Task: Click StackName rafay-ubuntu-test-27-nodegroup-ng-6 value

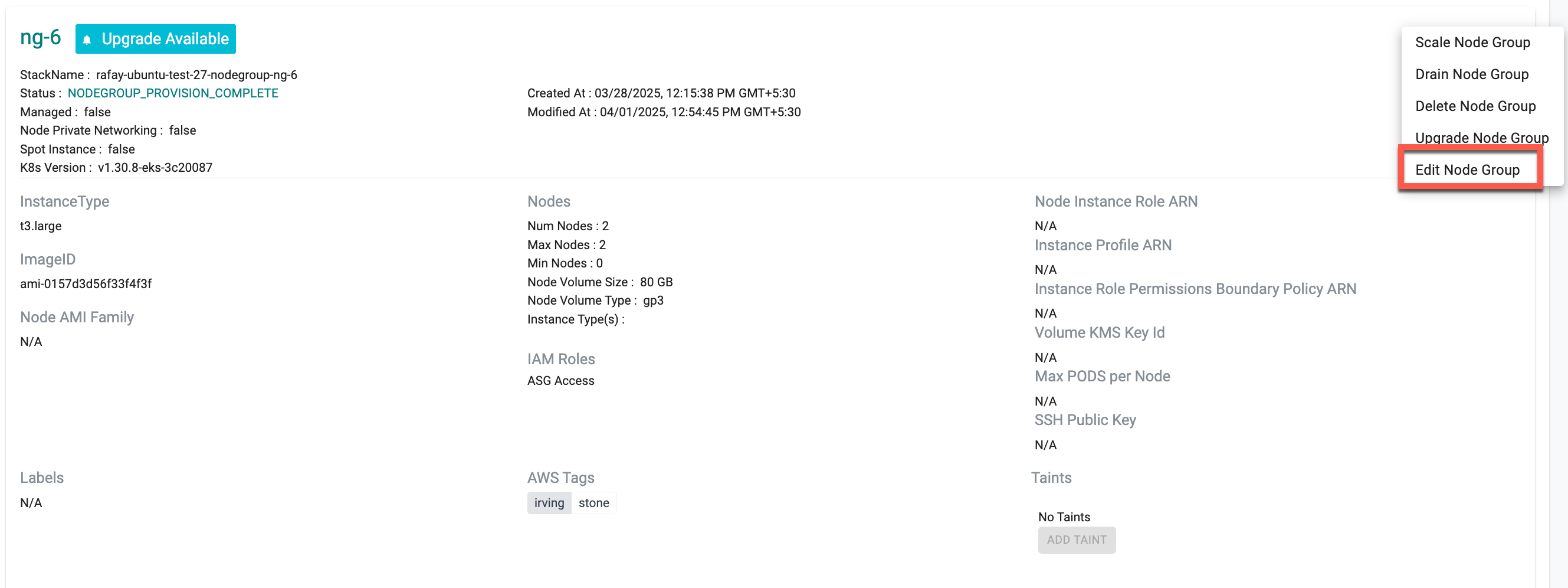Action: point(196,75)
